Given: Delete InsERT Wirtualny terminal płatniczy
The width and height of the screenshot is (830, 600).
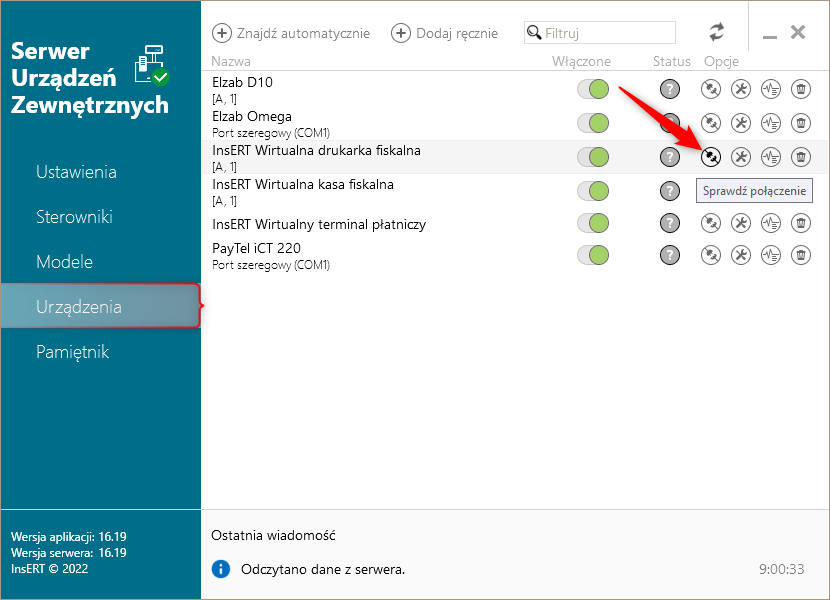Looking at the screenshot, I should tap(801, 223).
